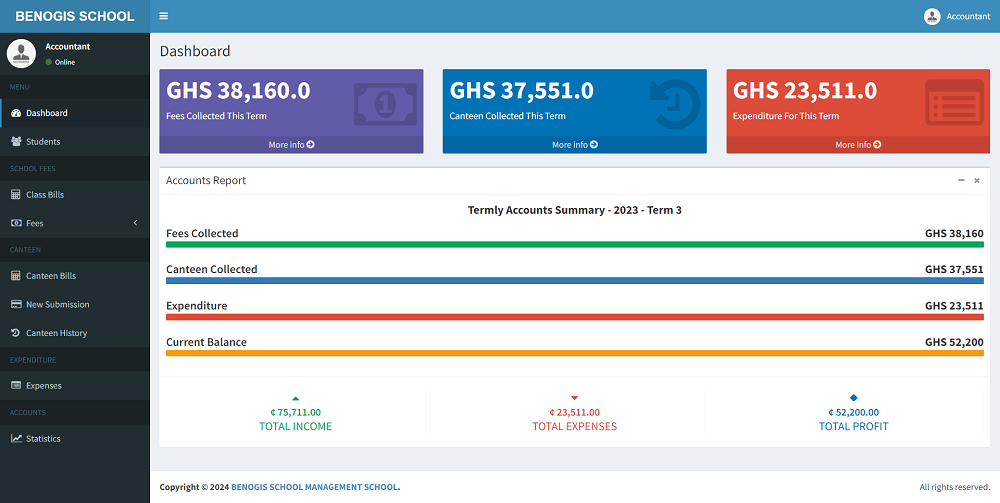Screen dimensions: 1000x503
Task: Open Students page from sidebar
Action: click(43, 142)
